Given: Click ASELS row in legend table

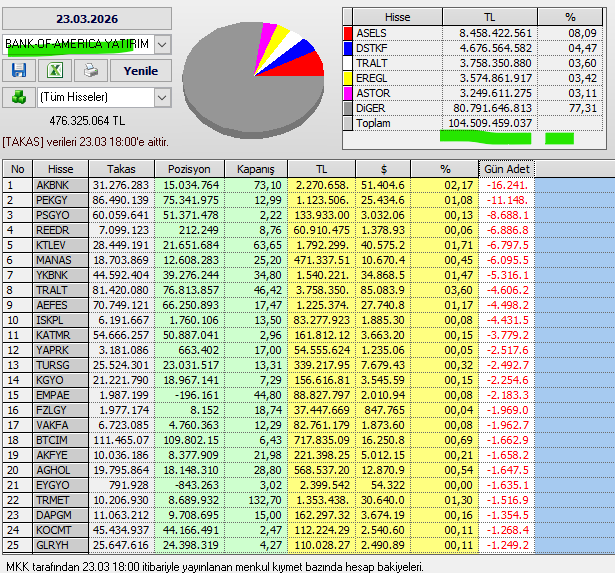Looking at the screenshot, I should (x=473, y=33).
